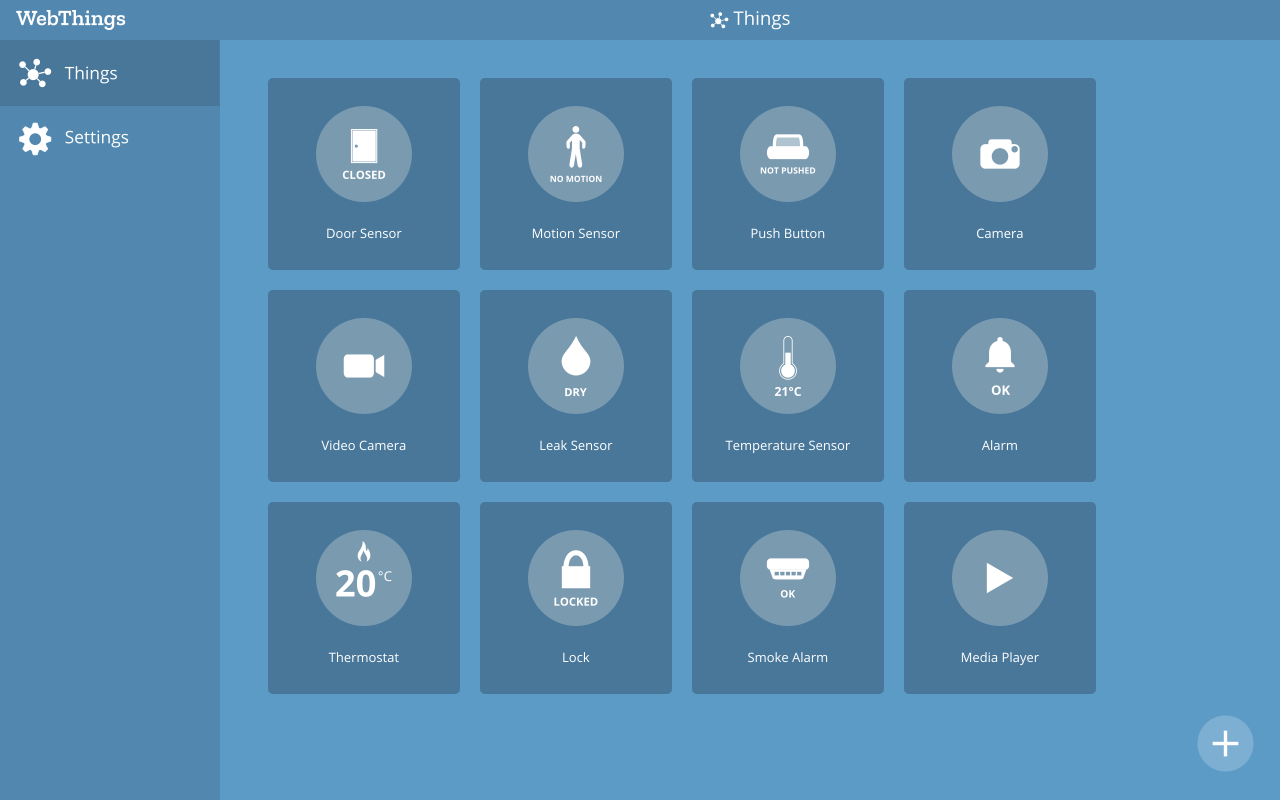Click the Alarm bell icon
The width and height of the screenshot is (1280, 800).
(999, 366)
